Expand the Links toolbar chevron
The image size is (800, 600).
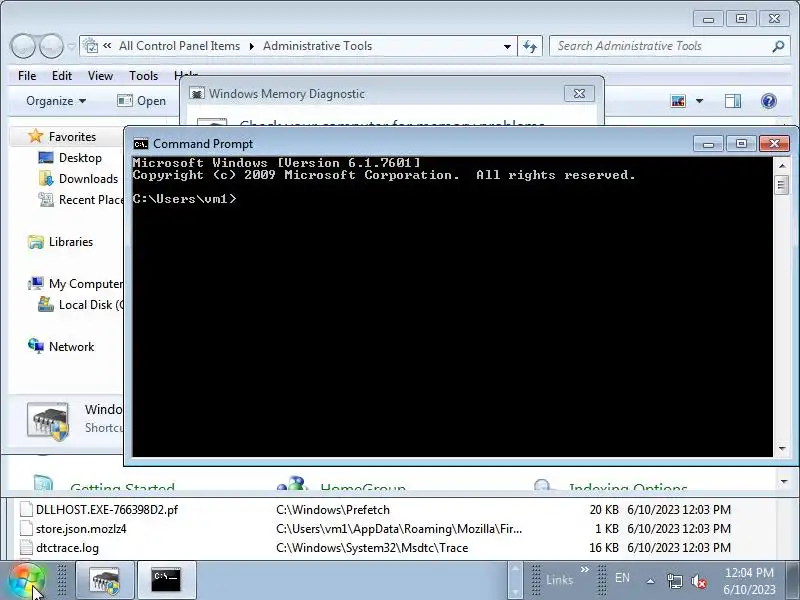pyautogui.click(x=584, y=569)
